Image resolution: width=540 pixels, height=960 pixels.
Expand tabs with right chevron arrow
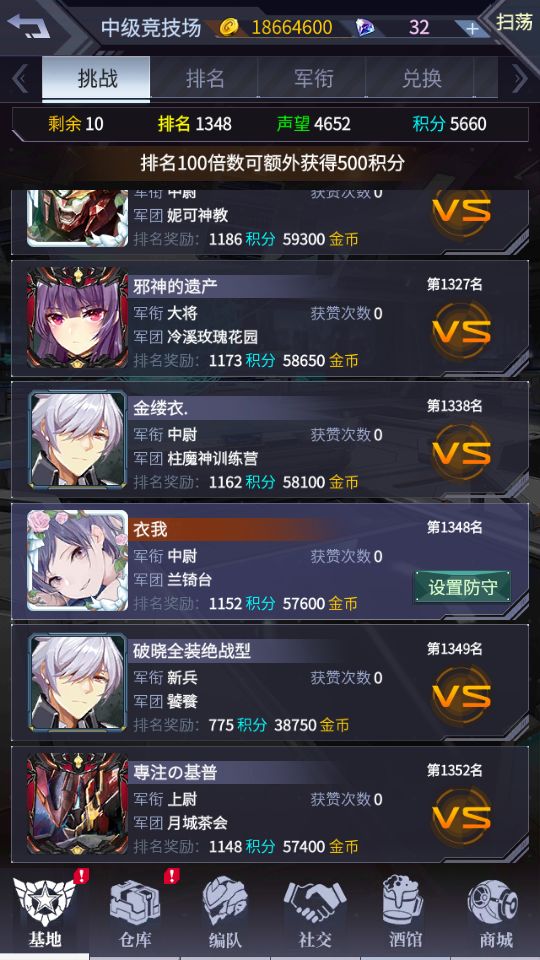pos(519,79)
